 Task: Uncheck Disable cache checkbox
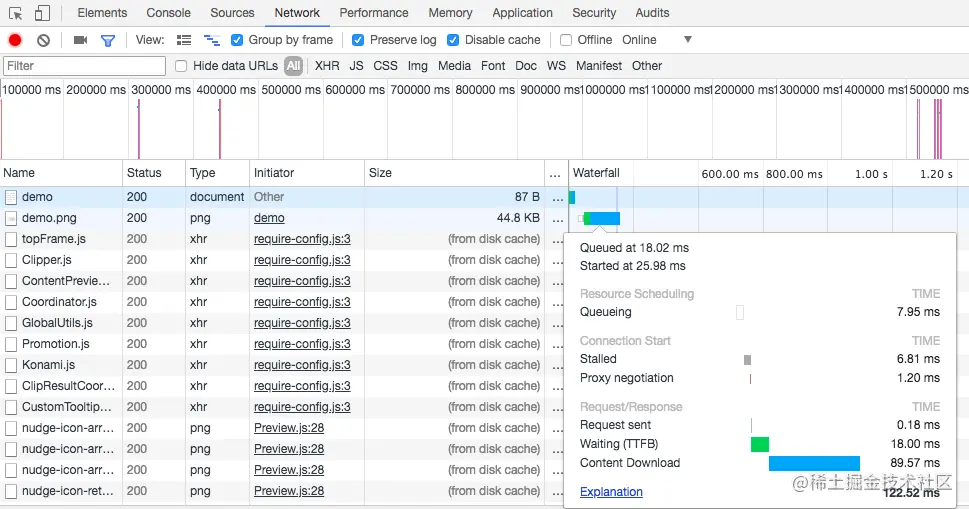coord(453,40)
